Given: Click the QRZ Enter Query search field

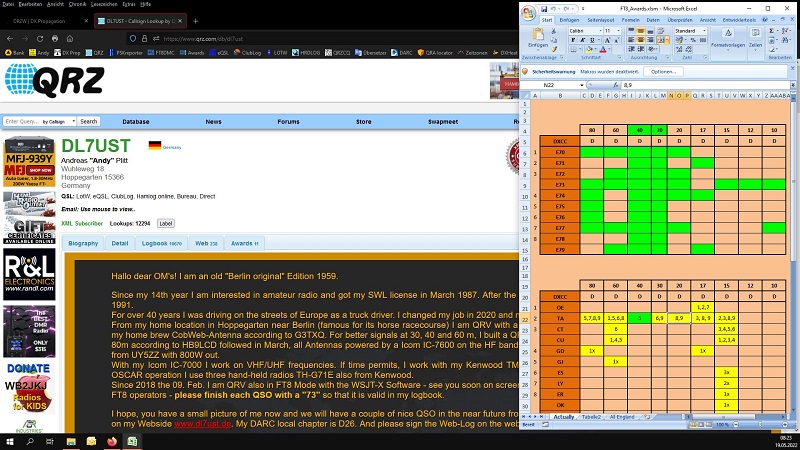Looking at the screenshot, I should tap(22, 121).
